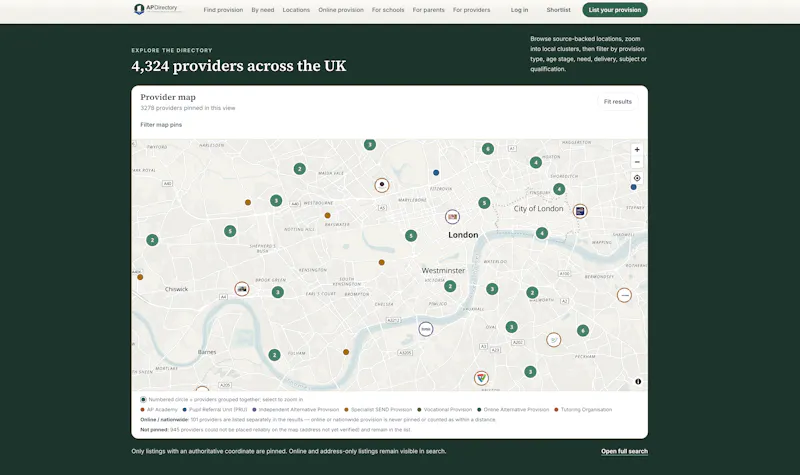Click the colorful triangle logo pin near Brixton
The width and height of the screenshot is (800, 475).
481,378
